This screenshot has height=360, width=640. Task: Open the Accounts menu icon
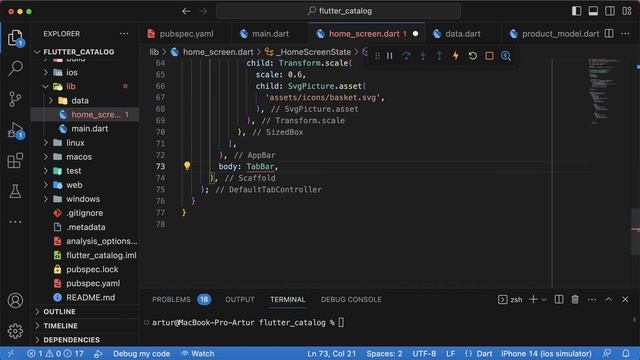pyautogui.click(x=15, y=300)
